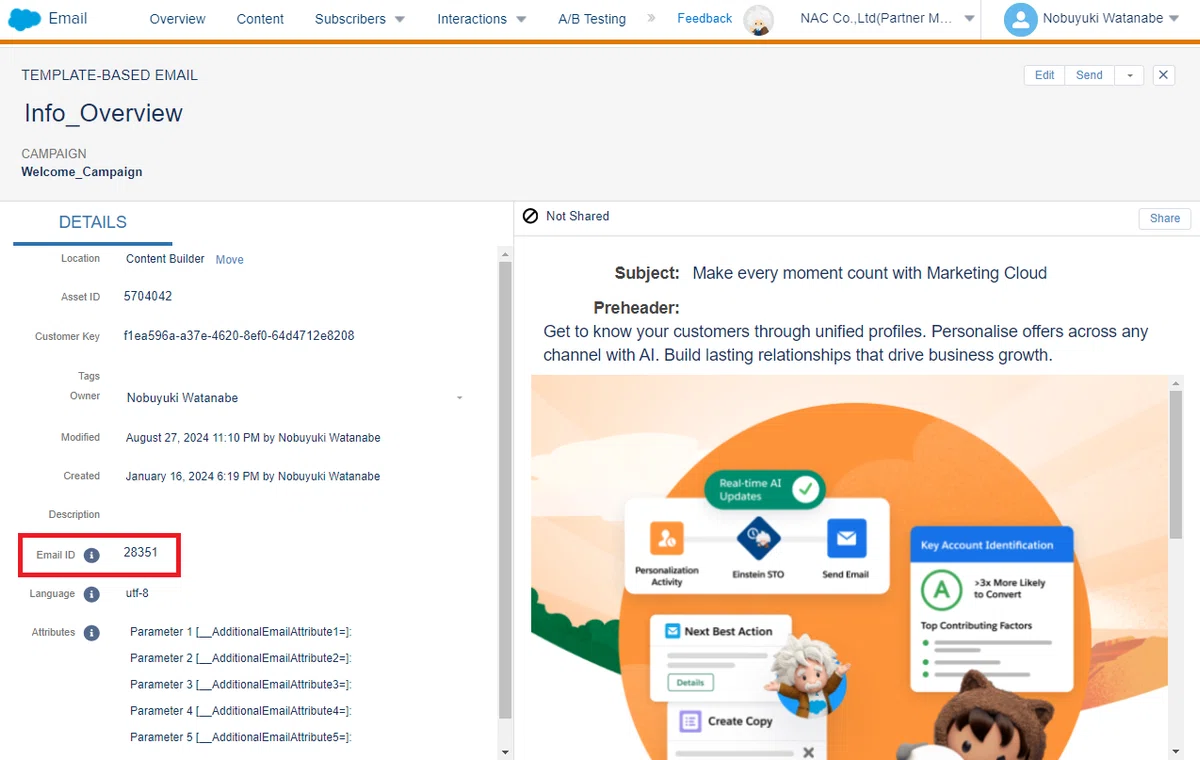Open the Einstein mascot icon near Feedback
This screenshot has width=1200, height=760.
(760, 21)
